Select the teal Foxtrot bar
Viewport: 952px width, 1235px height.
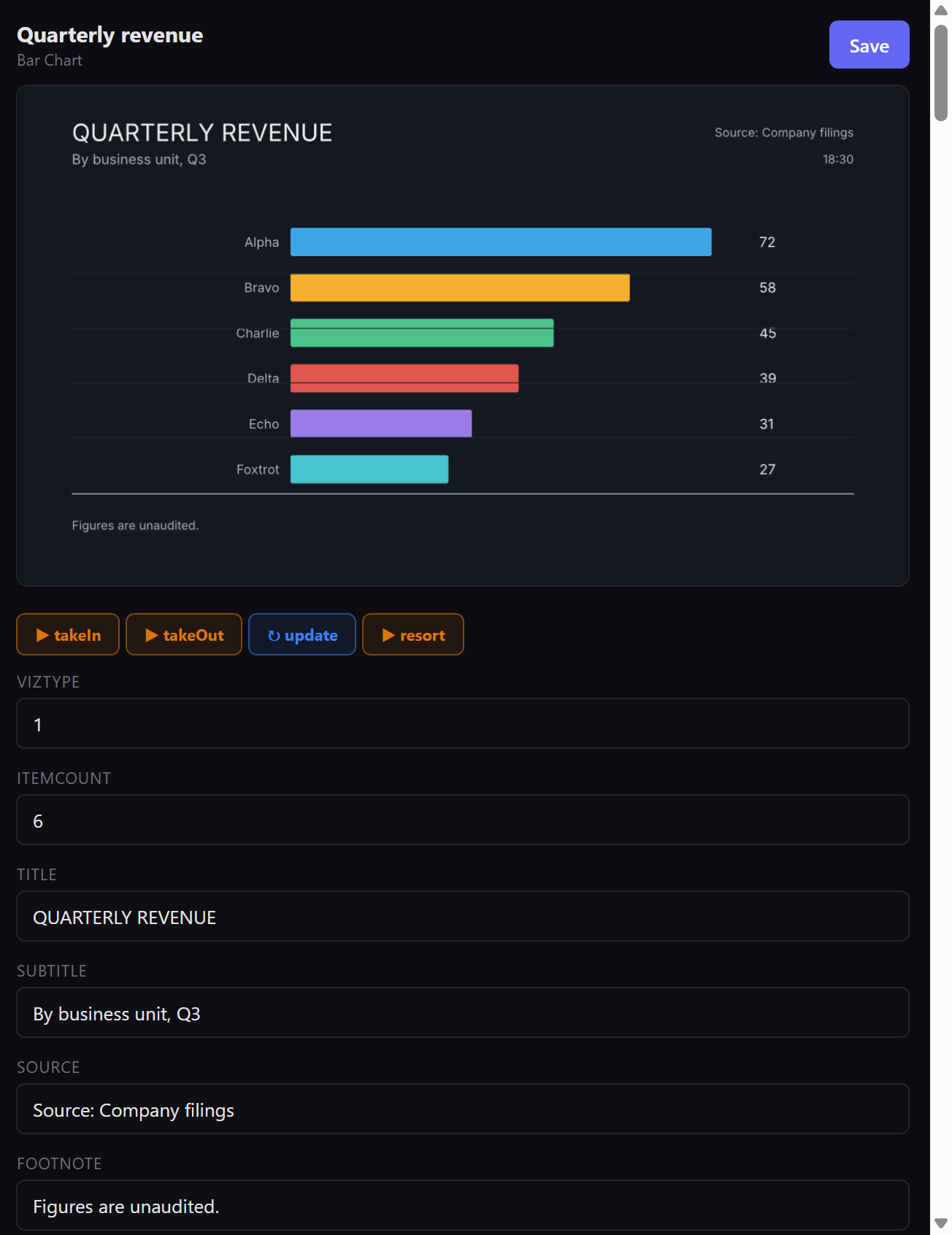pos(369,469)
